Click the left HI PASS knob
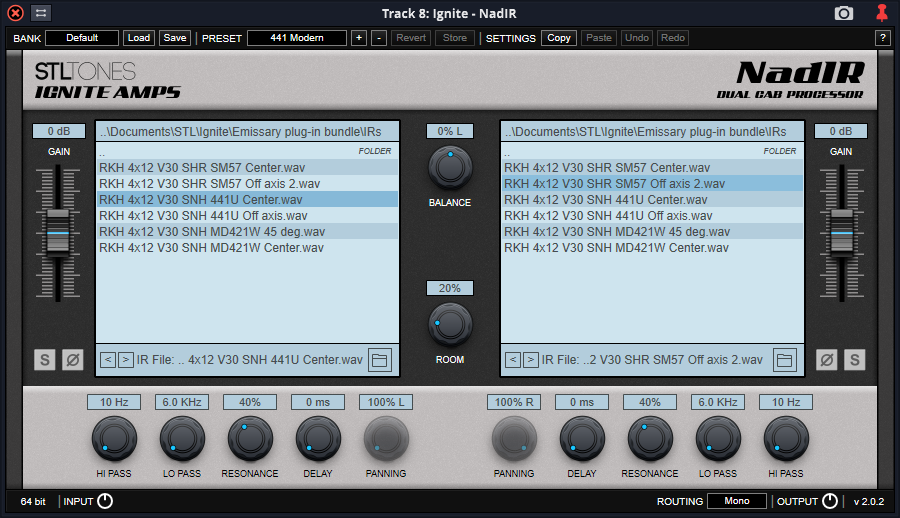Viewport: 900px width, 518px height. (114, 439)
